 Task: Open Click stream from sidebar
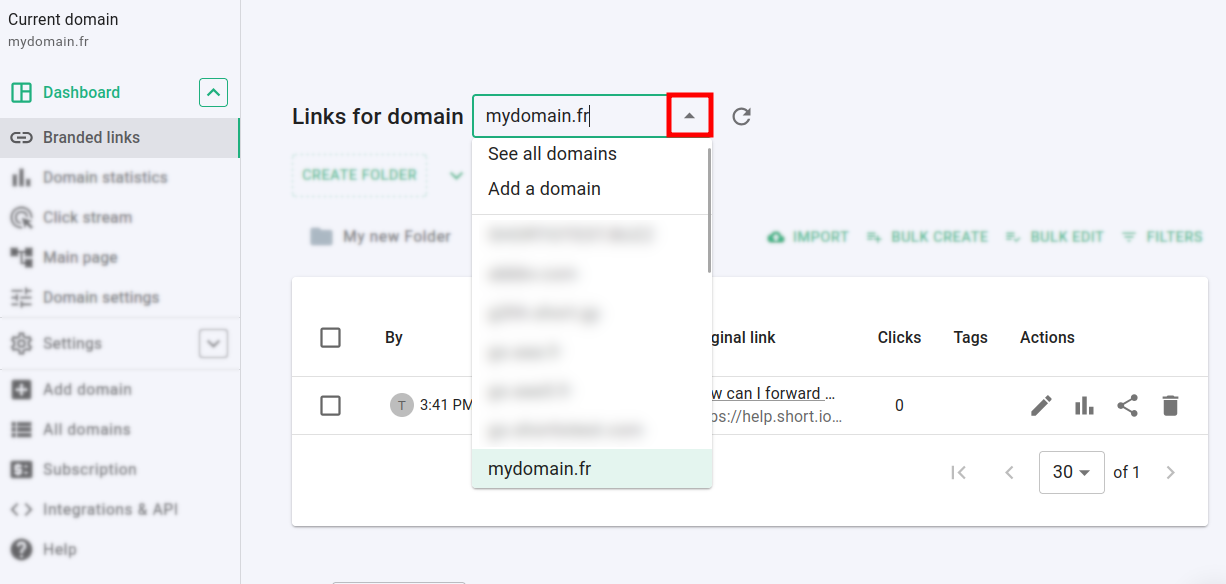tap(87, 217)
